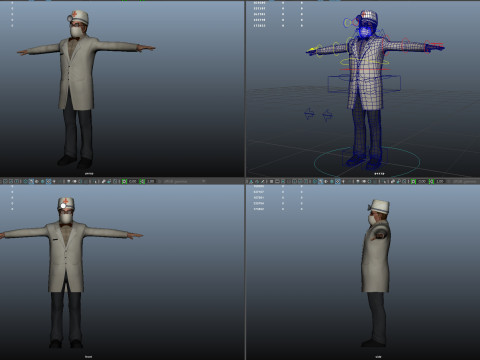This screenshot has height=360, width=480.
Task: Toggle X-Ray in front panel toolbar
Action: point(103,181)
